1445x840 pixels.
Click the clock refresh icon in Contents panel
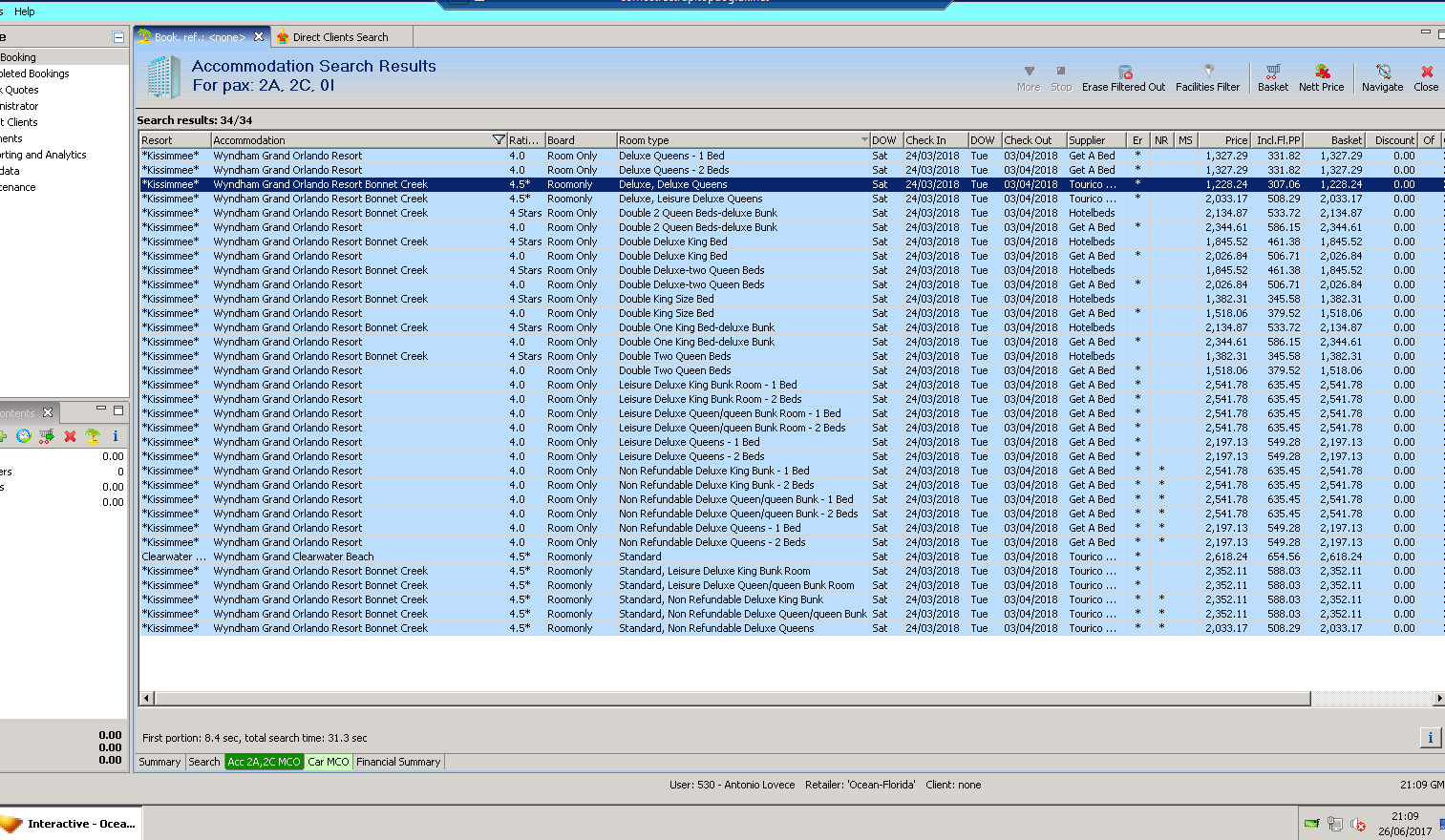pyautogui.click(x=24, y=436)
